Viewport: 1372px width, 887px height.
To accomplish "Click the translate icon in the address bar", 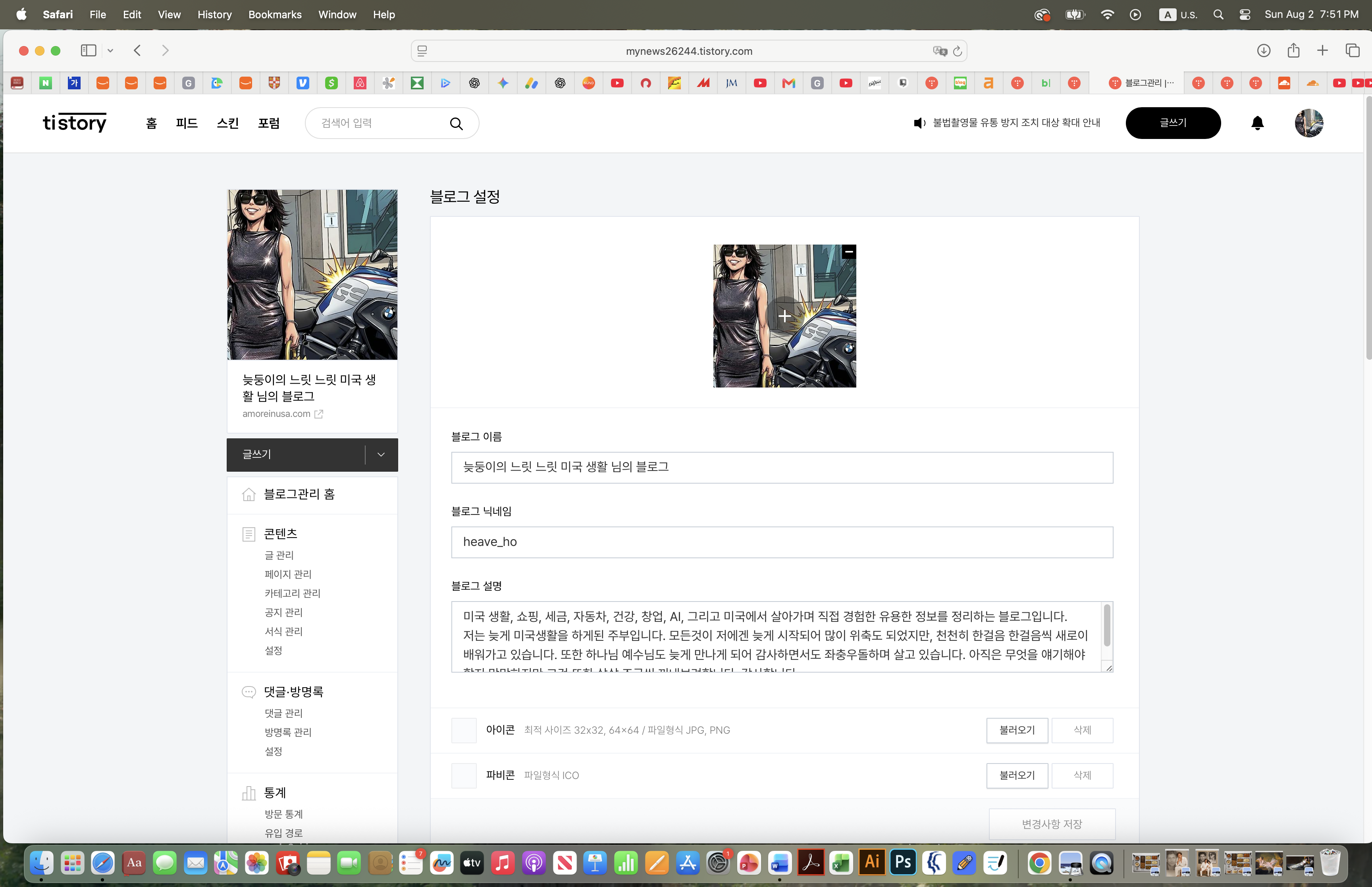I will pos(940,51).
